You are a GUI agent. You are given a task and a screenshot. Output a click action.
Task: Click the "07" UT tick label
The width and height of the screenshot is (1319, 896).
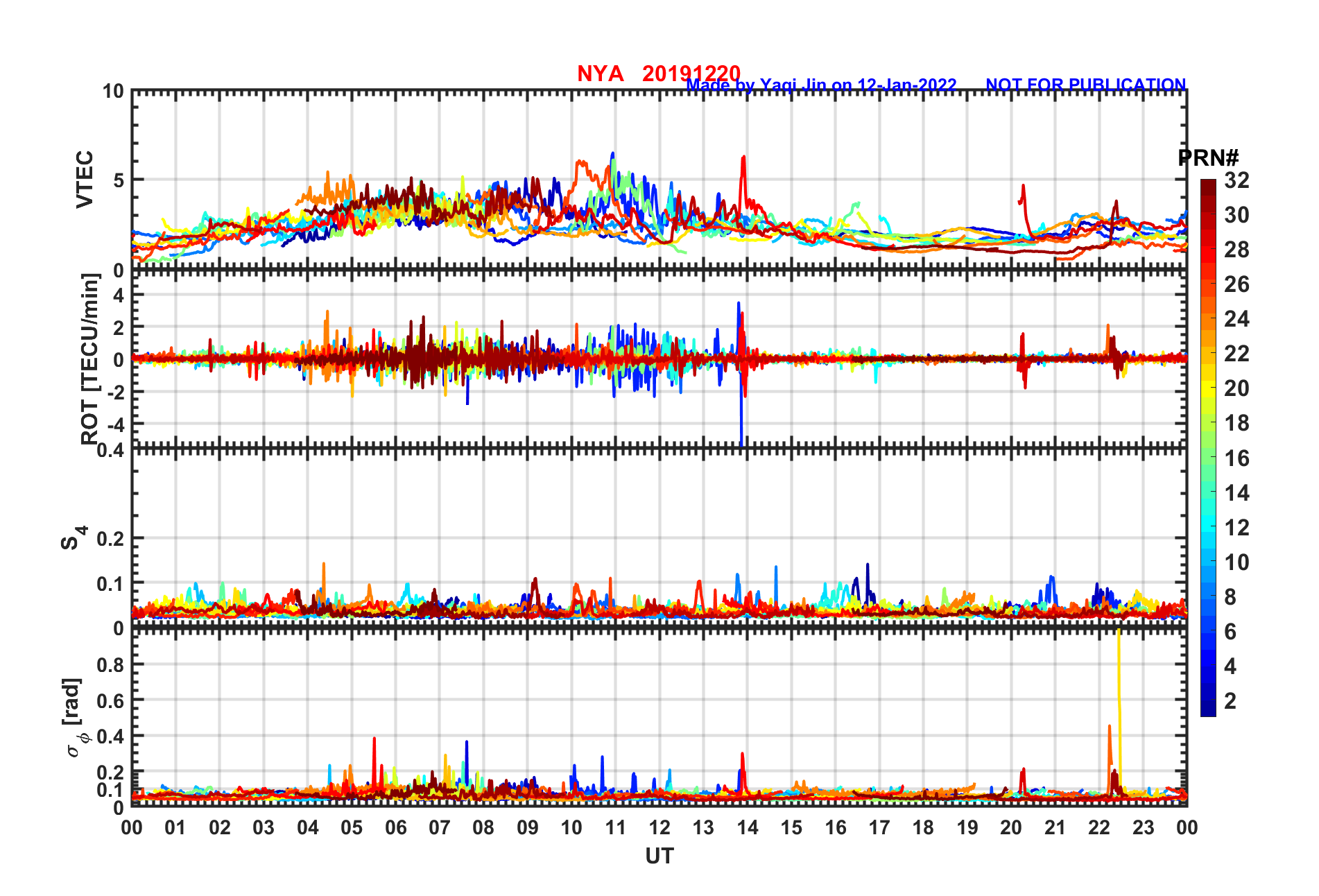point(440,827)
